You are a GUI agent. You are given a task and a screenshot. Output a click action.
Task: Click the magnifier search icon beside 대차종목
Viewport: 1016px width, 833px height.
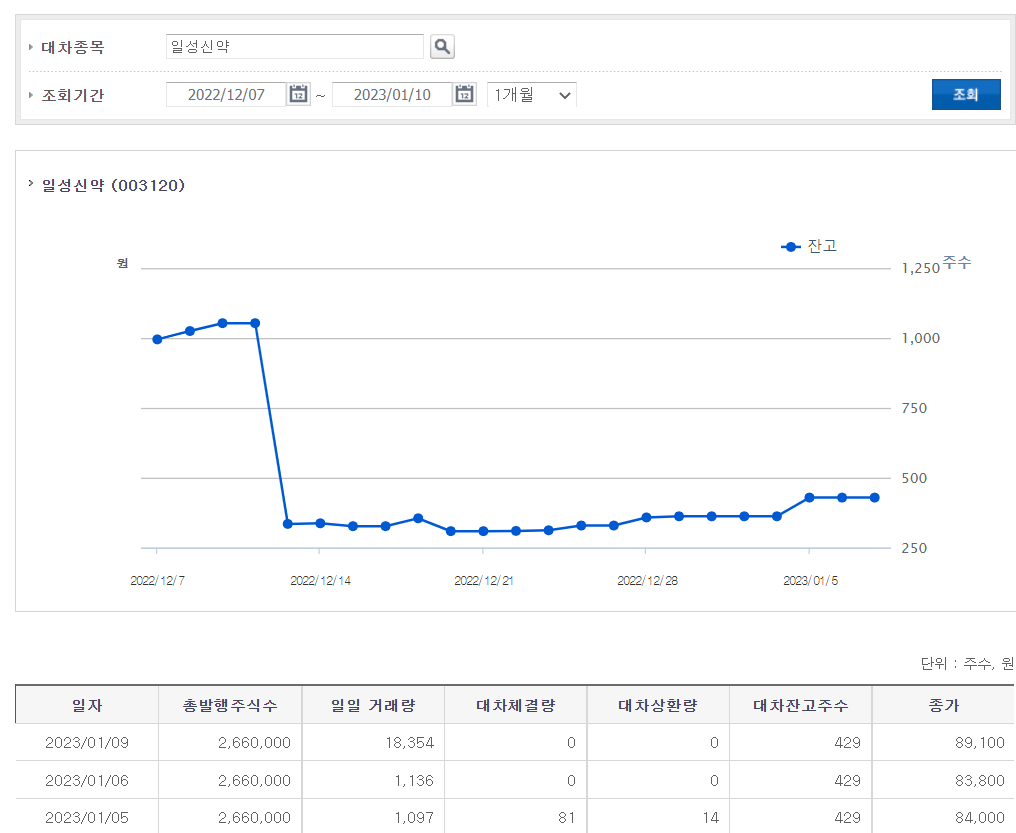coord(442,47)
